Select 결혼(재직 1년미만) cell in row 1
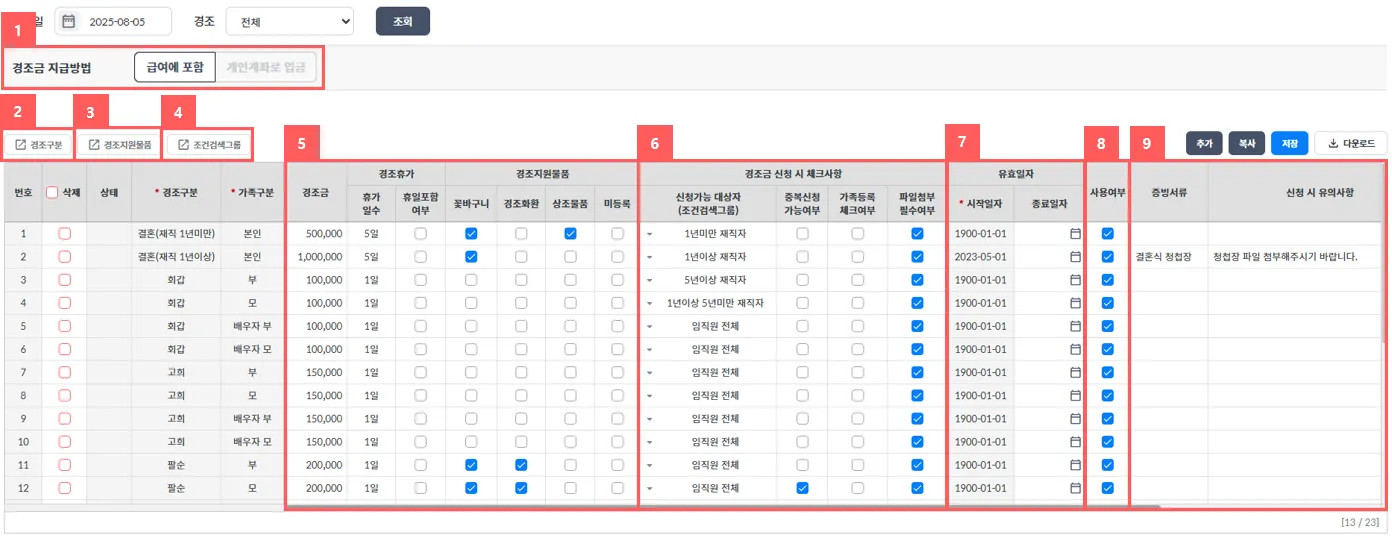 (x=175, y=233)
